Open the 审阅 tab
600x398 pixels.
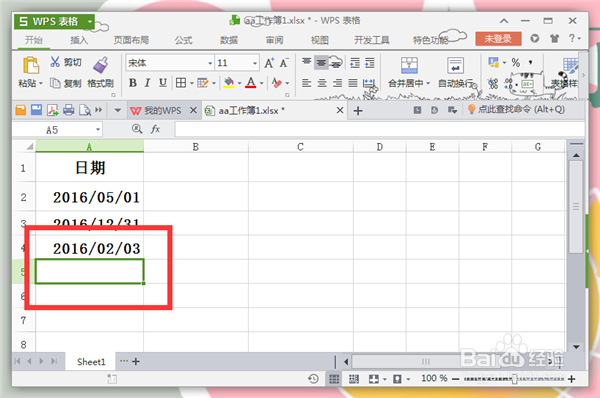[274, 40]
